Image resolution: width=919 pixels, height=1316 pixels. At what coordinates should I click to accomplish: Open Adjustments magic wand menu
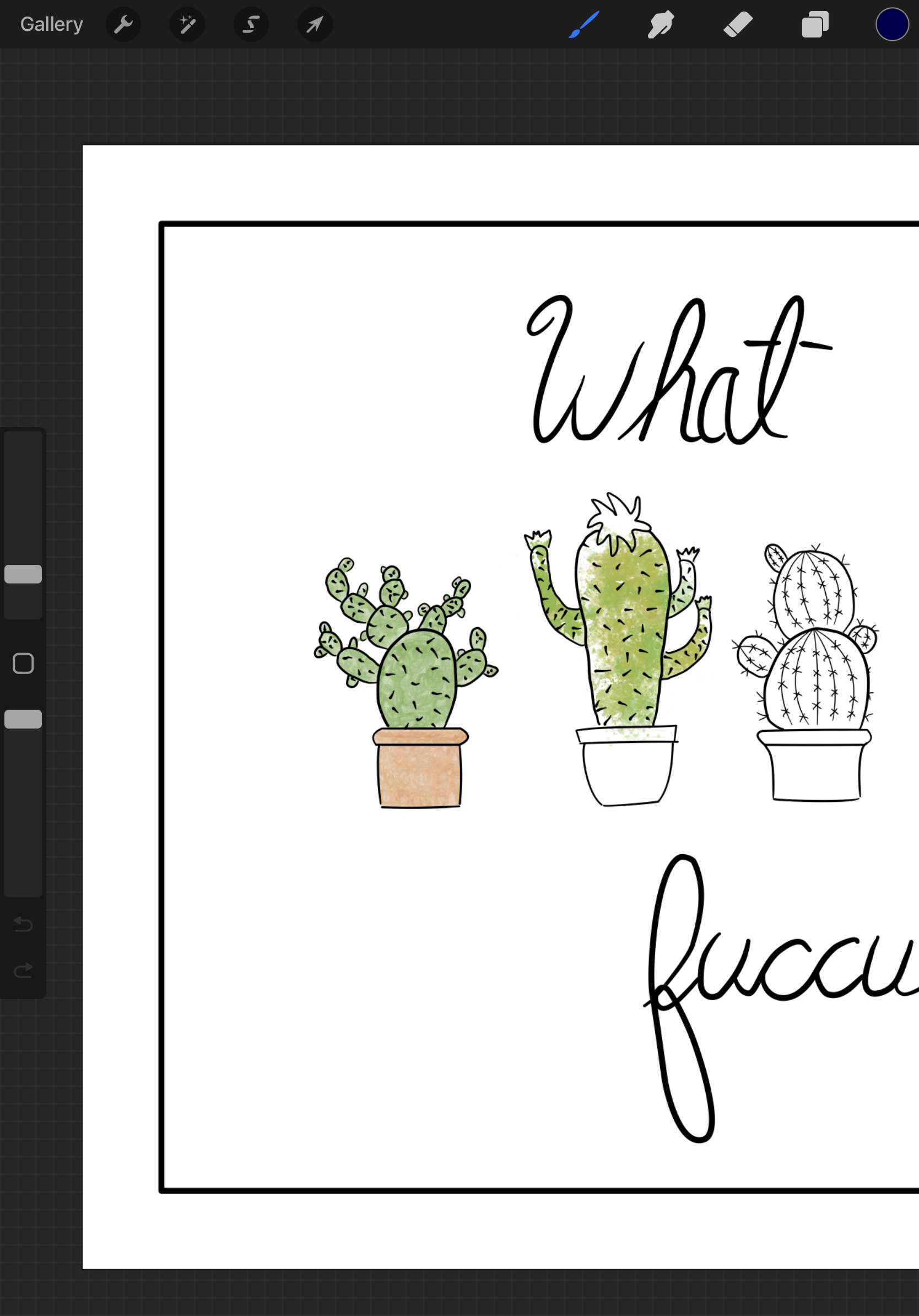click(187, 25)
